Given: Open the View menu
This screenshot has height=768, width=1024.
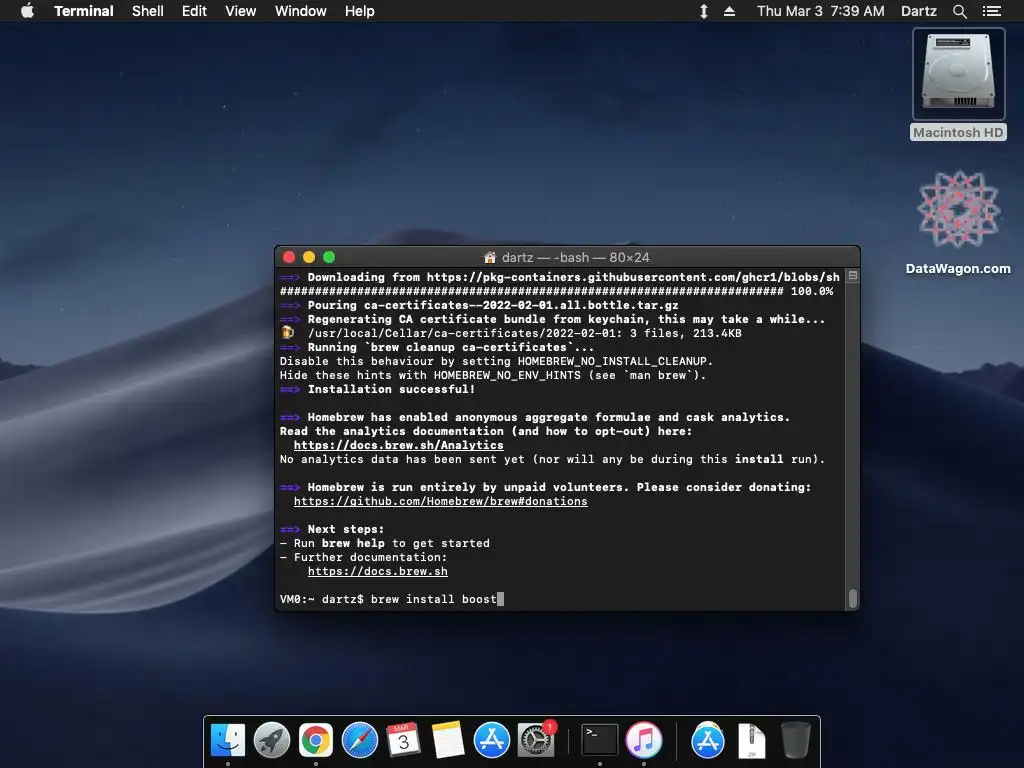Looking at the screenshot, I should (x=240, y=11).
